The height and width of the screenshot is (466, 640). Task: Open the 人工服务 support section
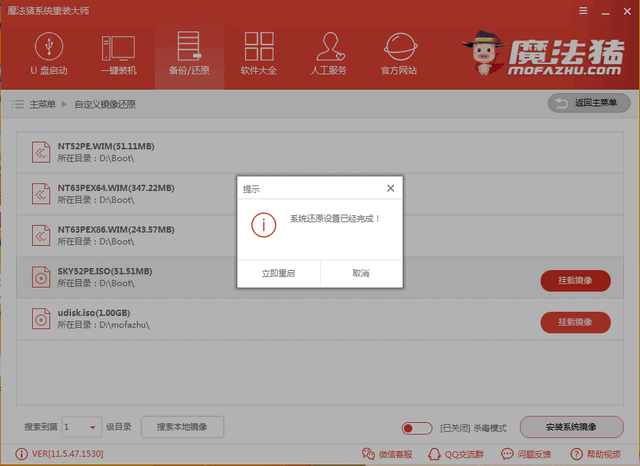pyautogui.click(x=329, y=53)
